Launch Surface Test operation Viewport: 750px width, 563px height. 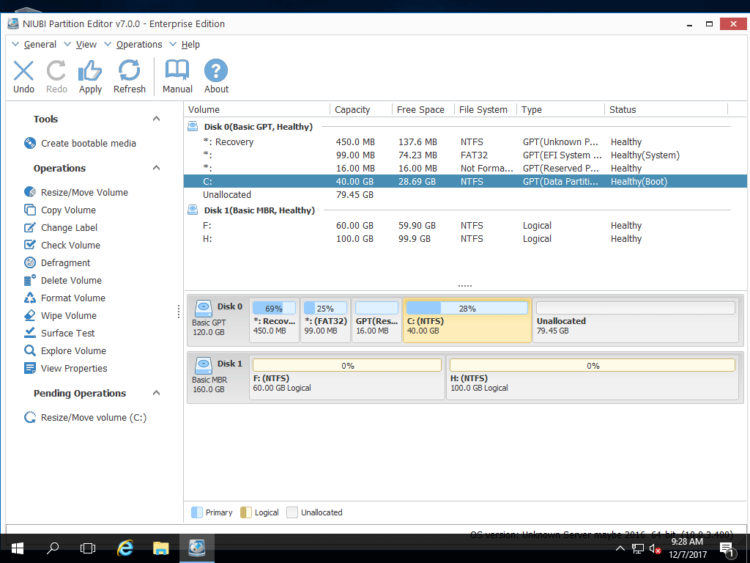tap(59, 333)
